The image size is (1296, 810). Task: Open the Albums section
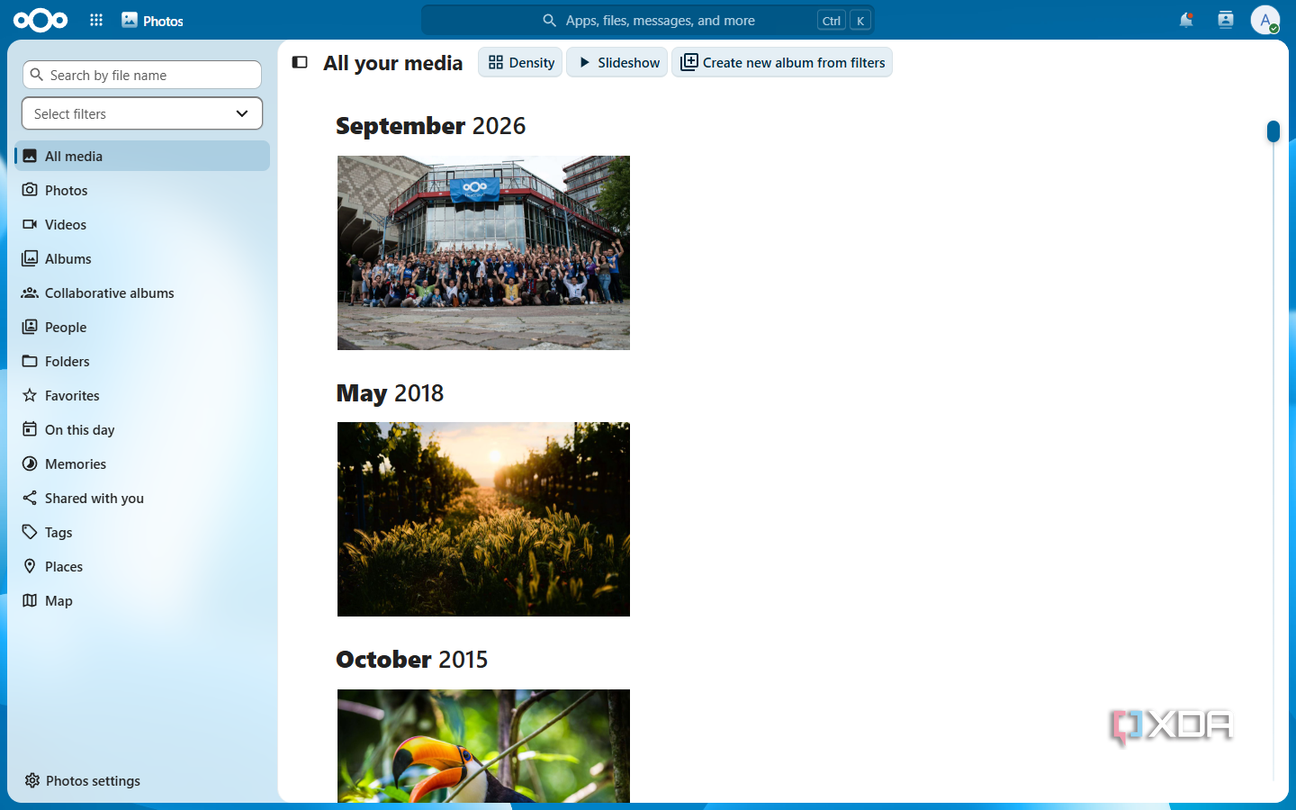coord(142,258)
